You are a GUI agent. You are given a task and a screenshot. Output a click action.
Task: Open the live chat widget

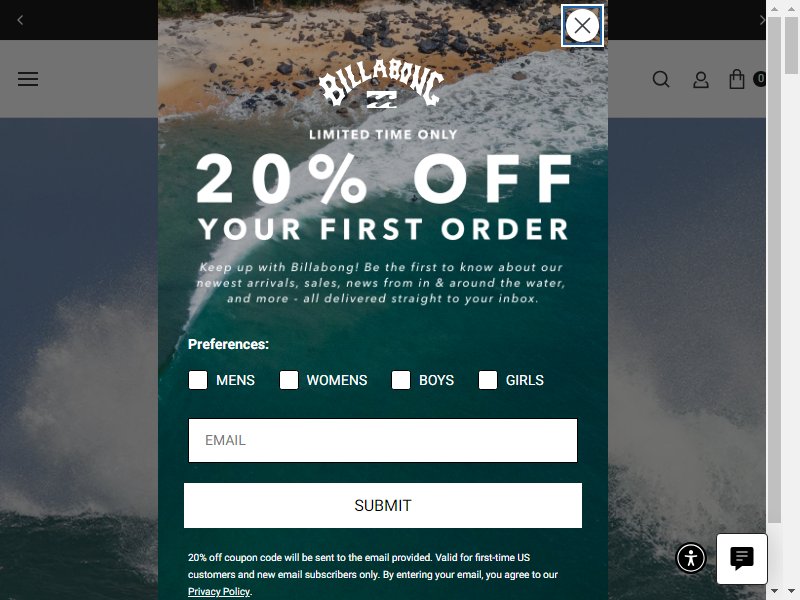tap(742, 559)
